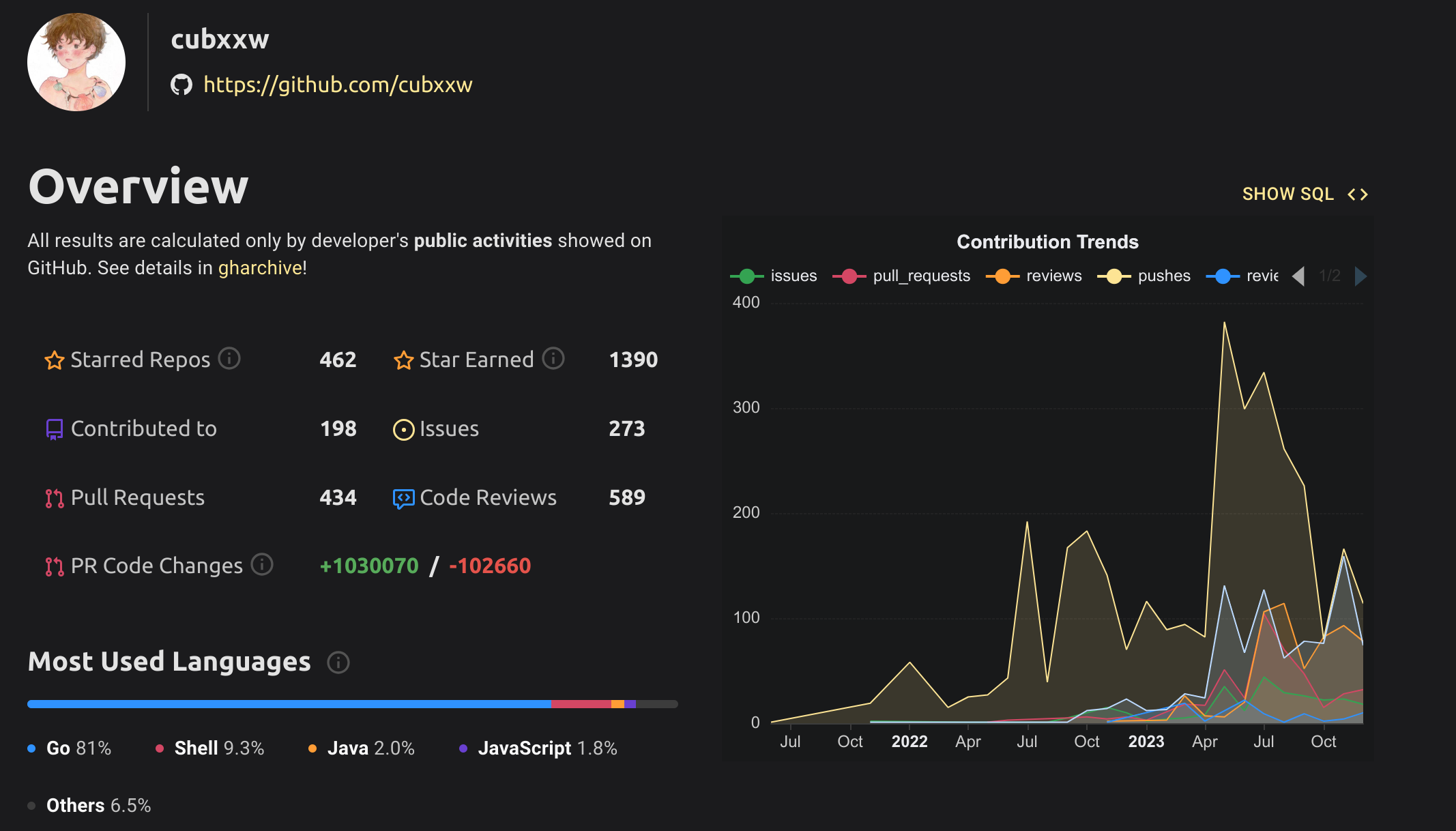Click the Shell segment of language bar

pos(581,704)
